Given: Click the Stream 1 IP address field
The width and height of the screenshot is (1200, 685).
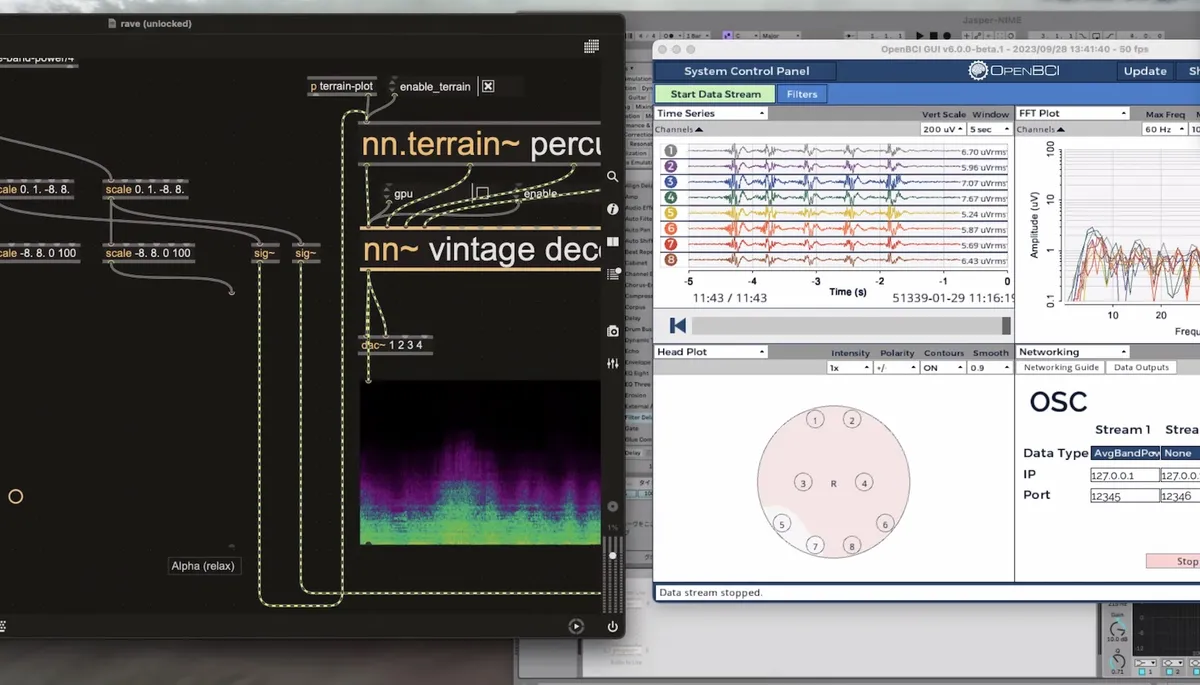Looking at the screenshot, I should pos(1124,475).
